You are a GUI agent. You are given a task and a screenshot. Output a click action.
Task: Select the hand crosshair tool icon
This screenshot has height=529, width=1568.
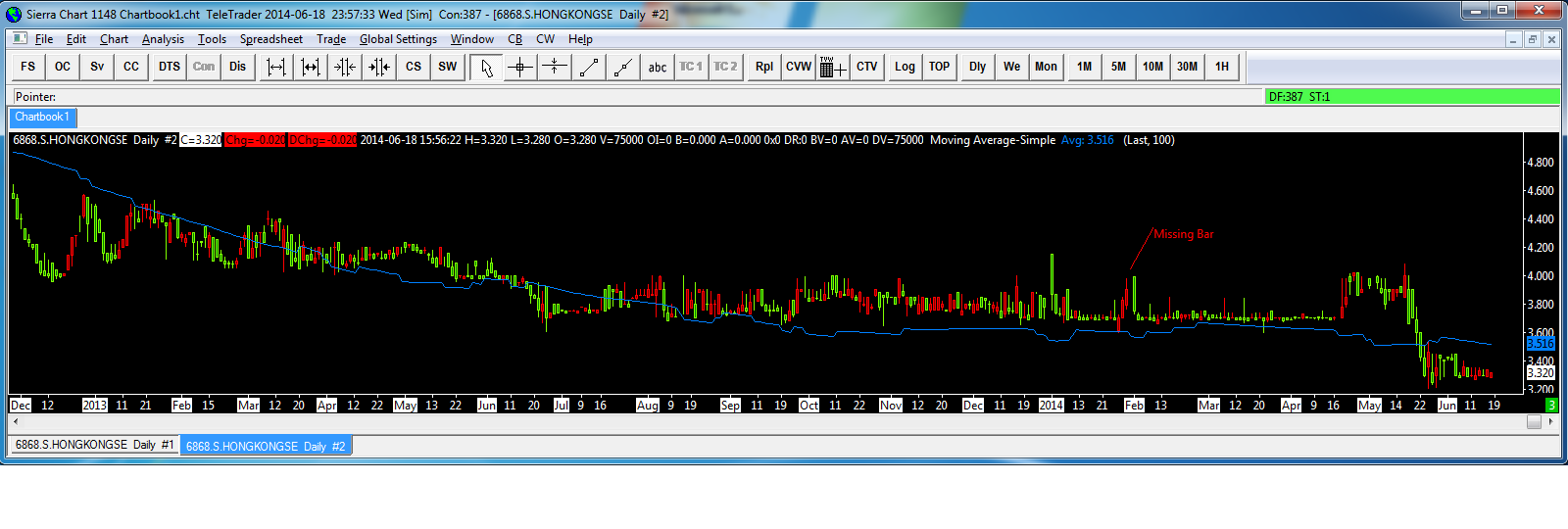(555, 67)
